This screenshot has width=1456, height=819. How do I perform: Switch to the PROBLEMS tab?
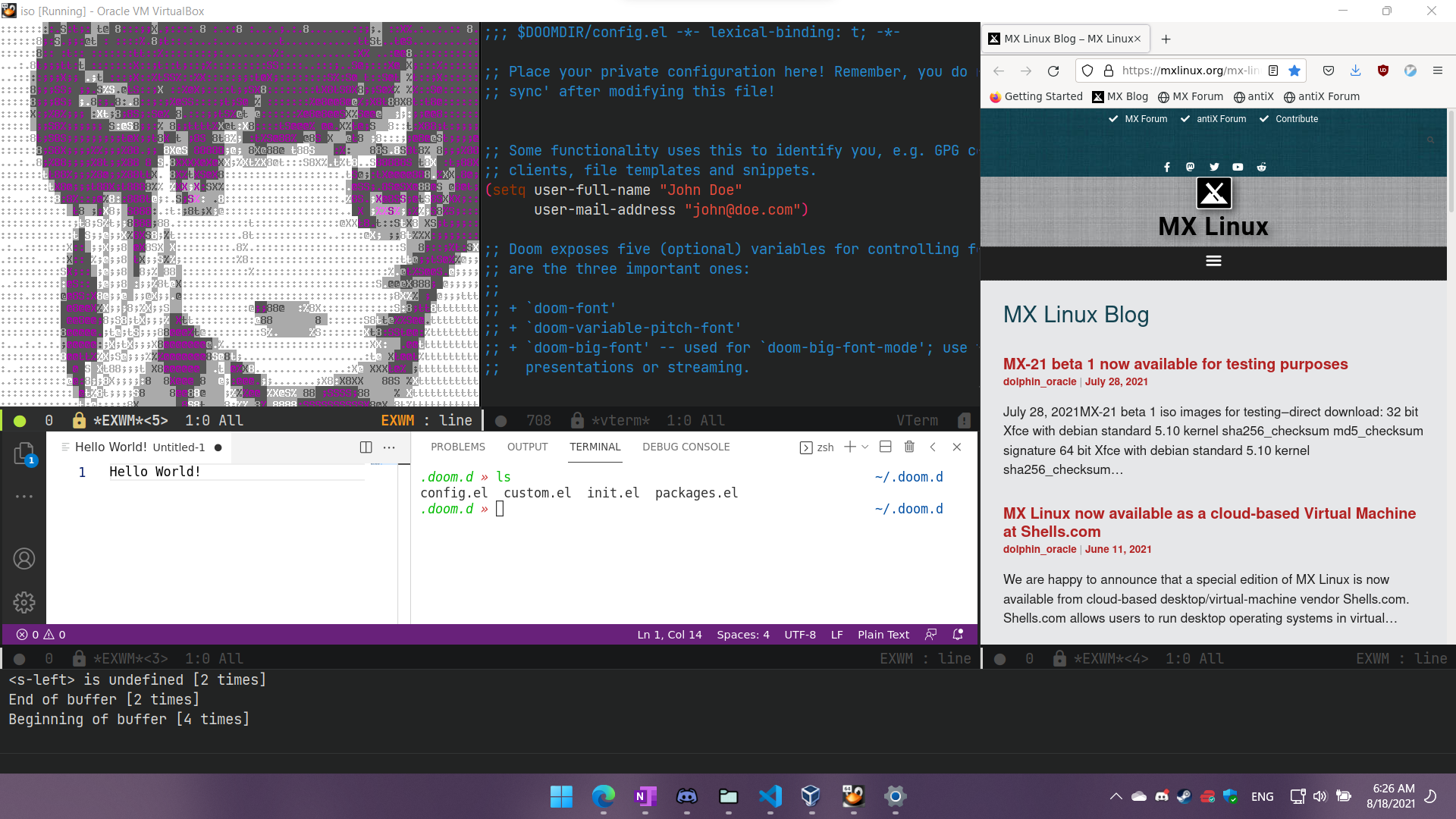pos(457,447)
